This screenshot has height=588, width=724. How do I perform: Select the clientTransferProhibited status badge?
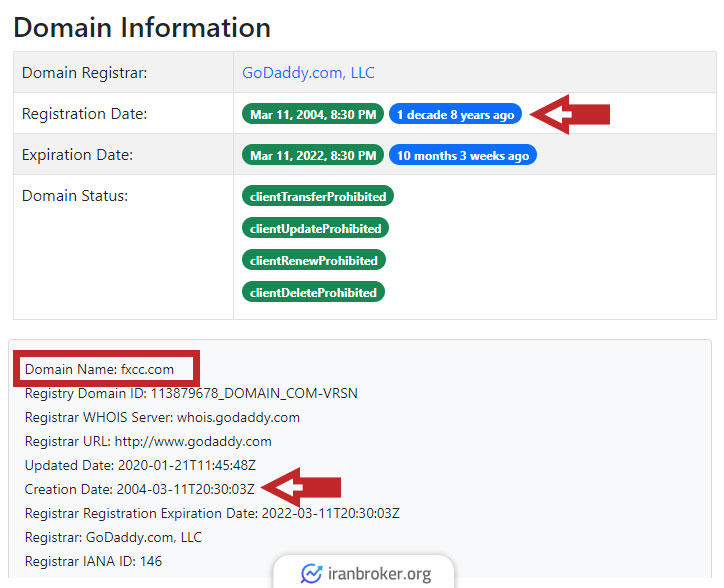point(318,197)
